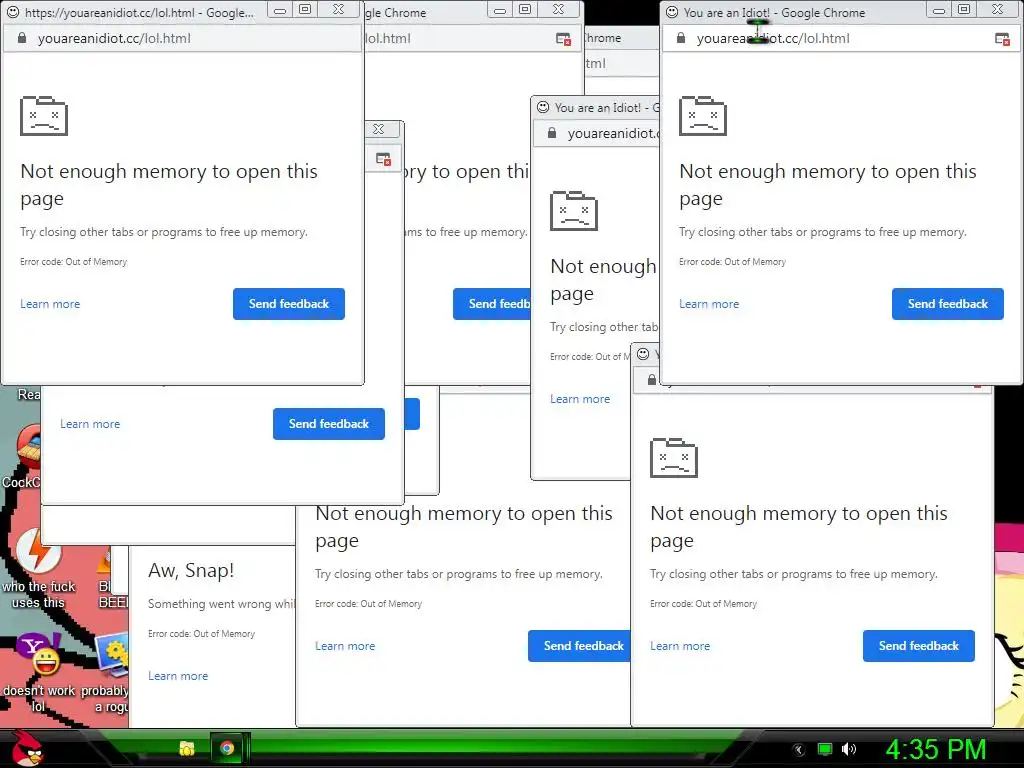Open Learn more in small middle window
The width and height of the screenshot is (1024, 768).
580,399
